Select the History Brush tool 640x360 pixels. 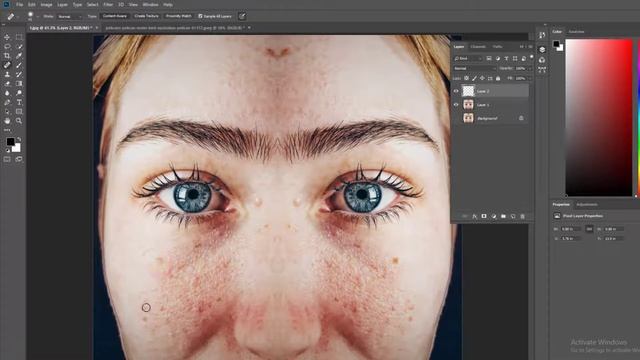pyautogui.click(x=19, y=75)
